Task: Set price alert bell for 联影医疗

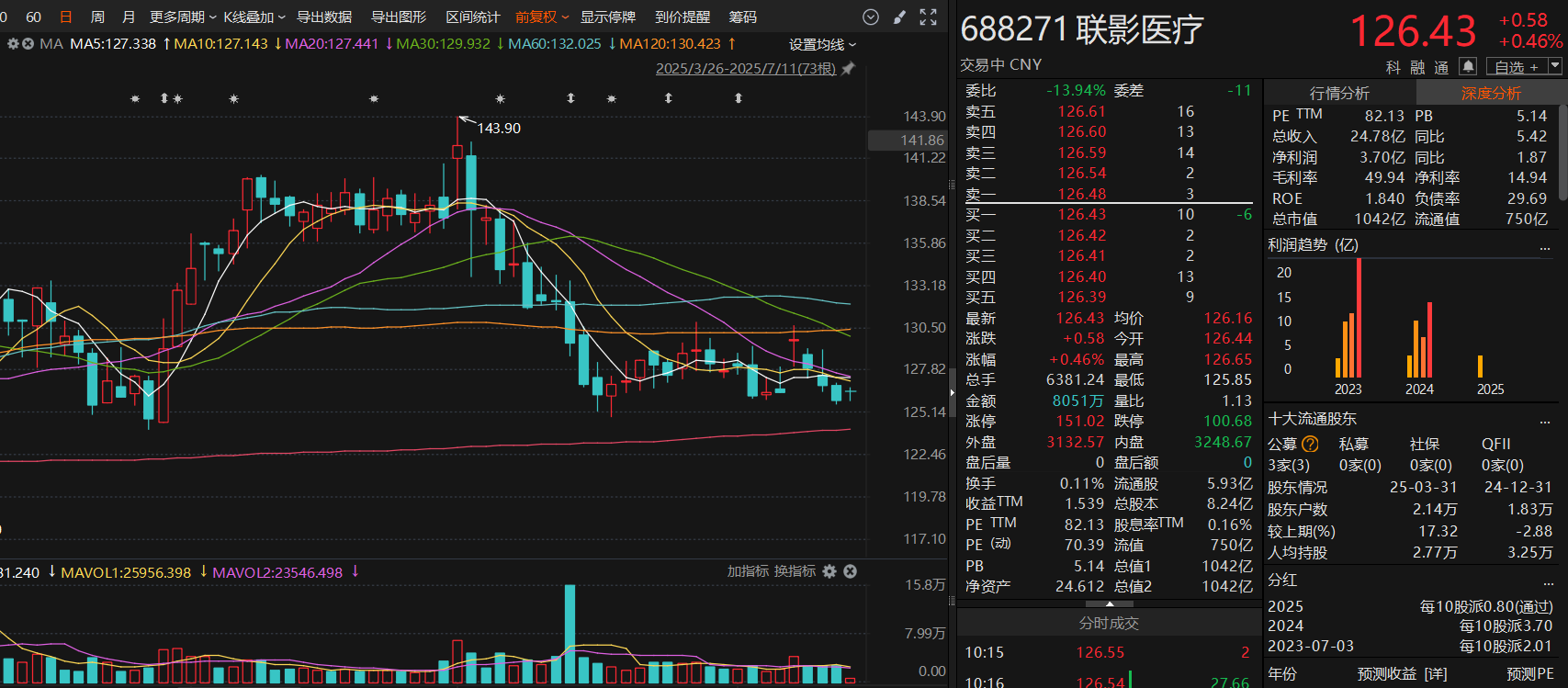Action: 1468,66
